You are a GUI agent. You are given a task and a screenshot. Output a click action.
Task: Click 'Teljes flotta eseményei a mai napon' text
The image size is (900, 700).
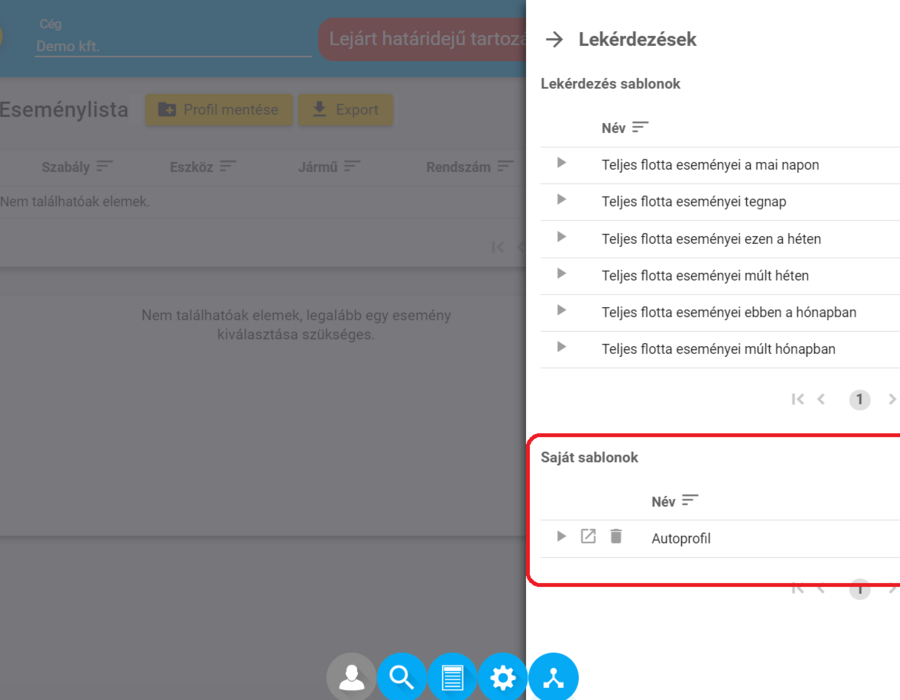point(710,165)
